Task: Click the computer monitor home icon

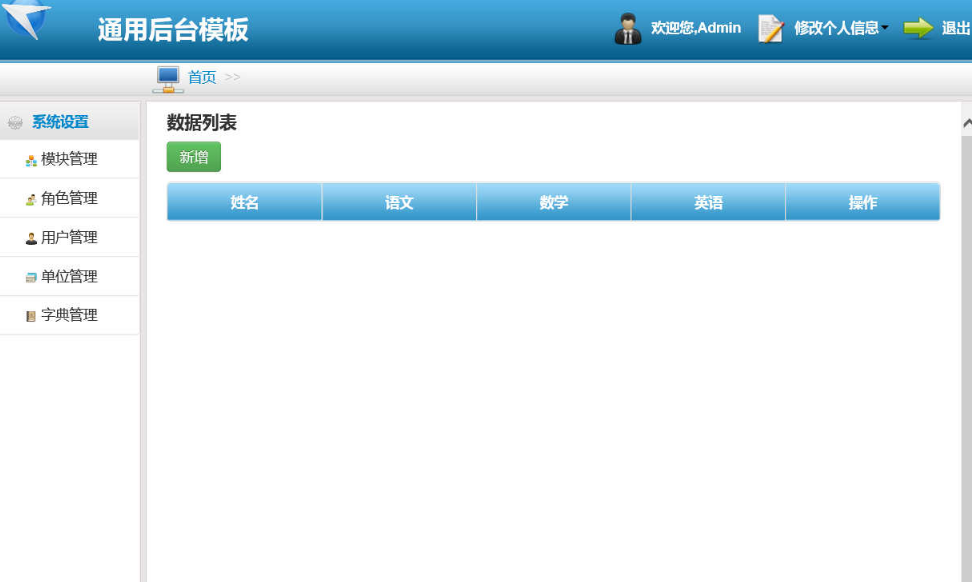Action: pos(168,78)
